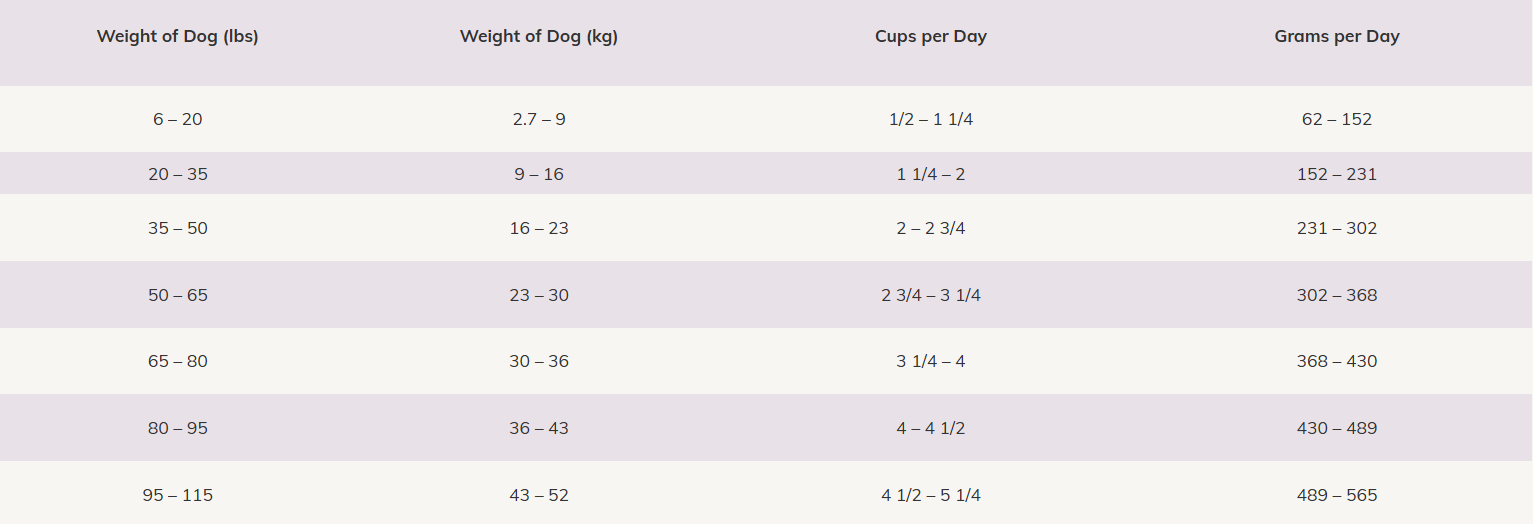
Task: Select the 20 – 35 lbs cell
Action: (177, 174)
